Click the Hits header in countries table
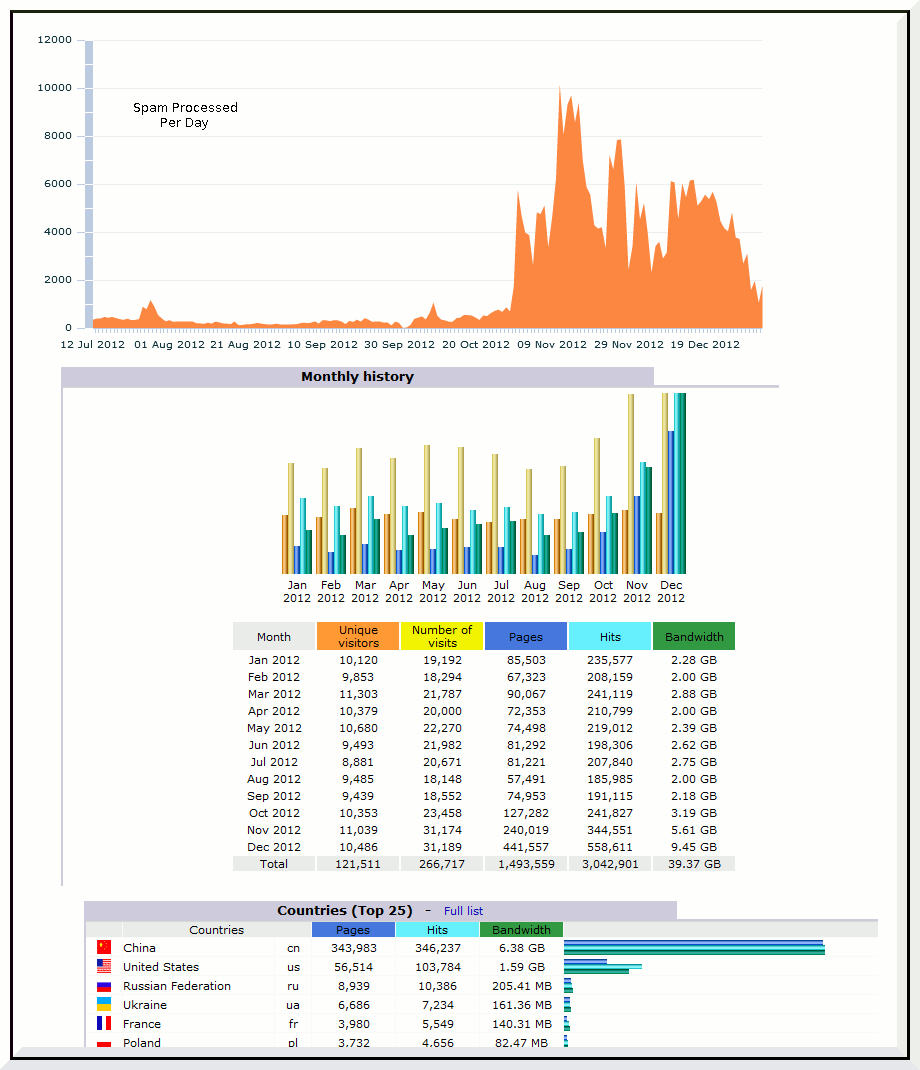 [437, 929]
